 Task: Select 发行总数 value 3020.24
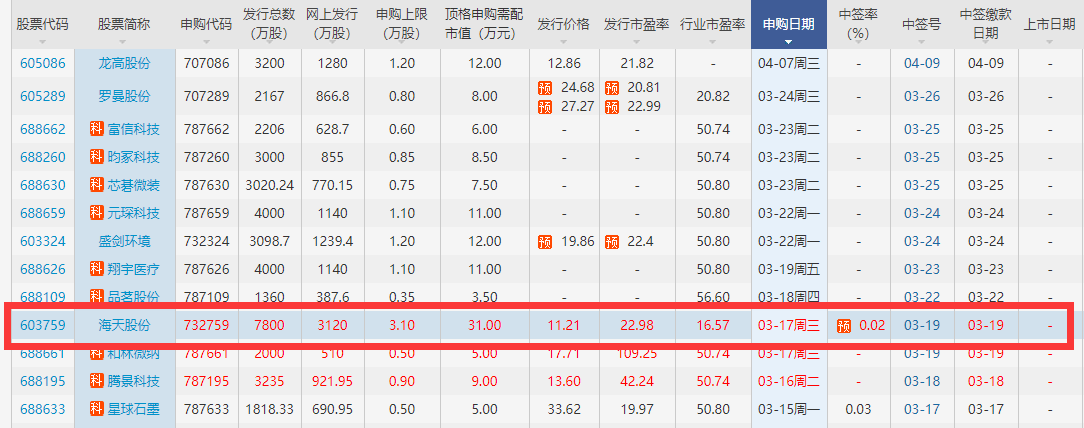tap(270, 185)
